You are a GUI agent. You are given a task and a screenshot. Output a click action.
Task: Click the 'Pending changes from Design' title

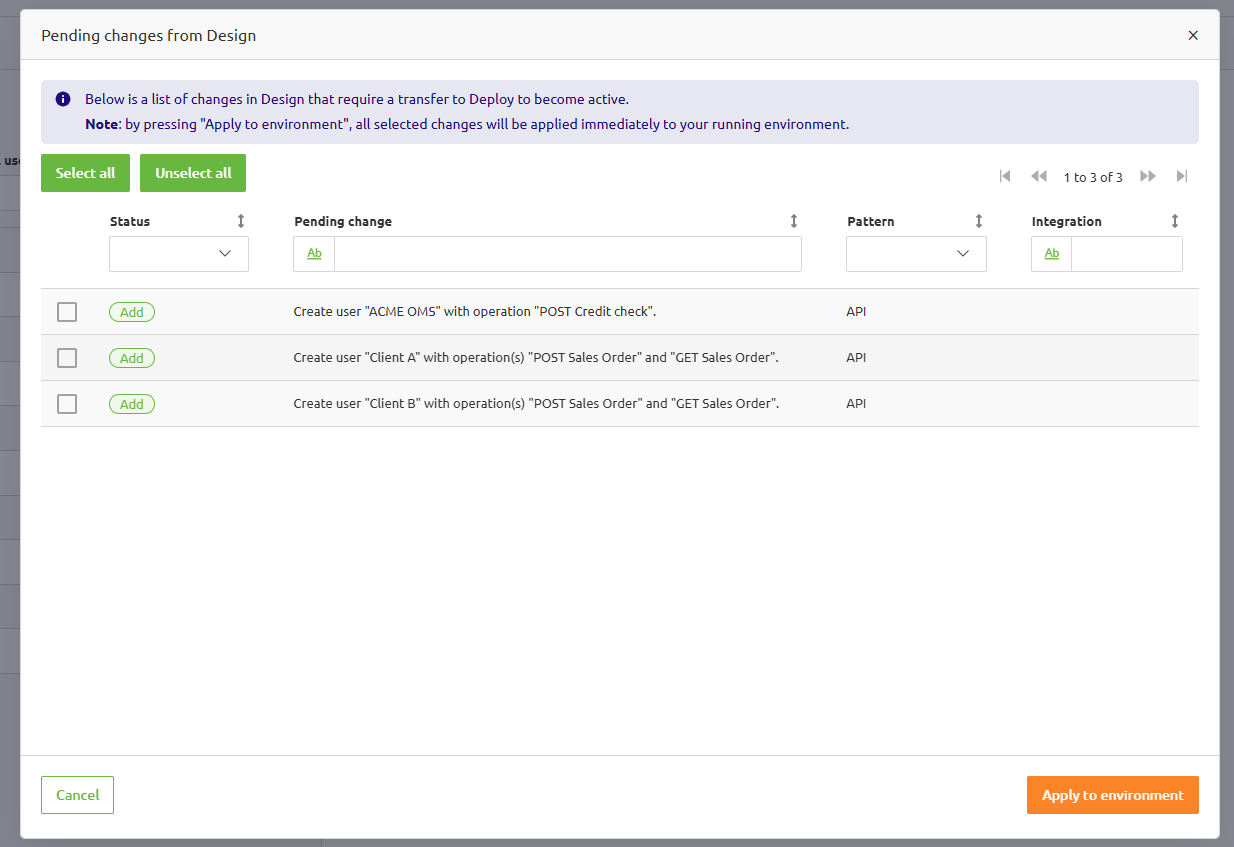(148, 35)
